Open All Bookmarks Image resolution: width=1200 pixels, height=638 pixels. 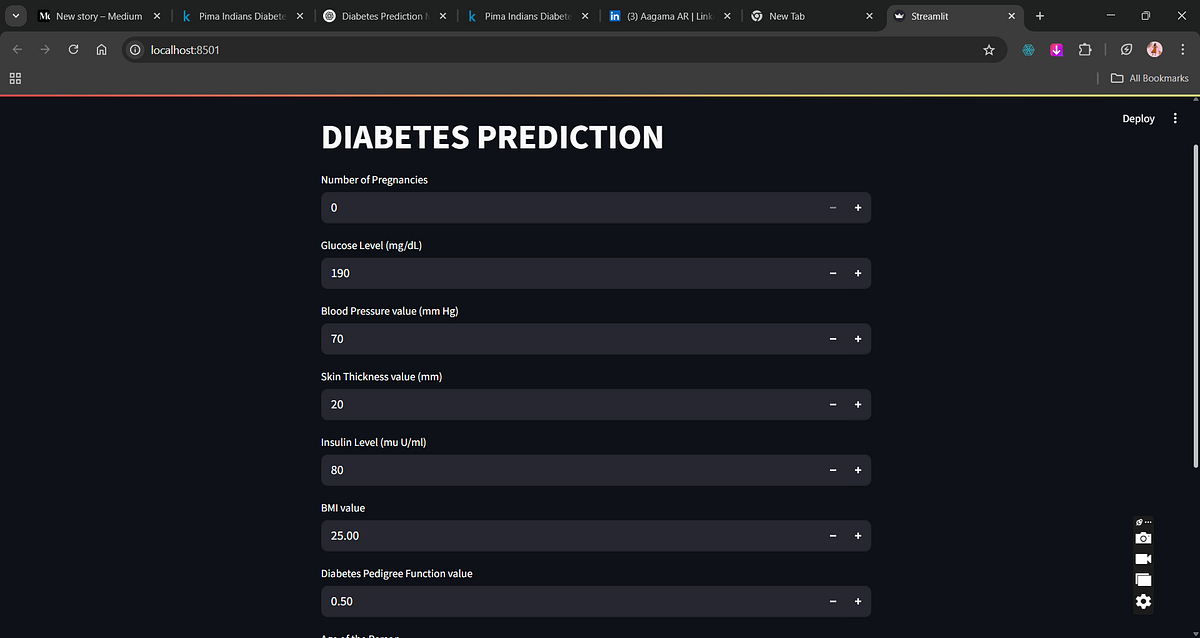click(x=1149, y=77)
